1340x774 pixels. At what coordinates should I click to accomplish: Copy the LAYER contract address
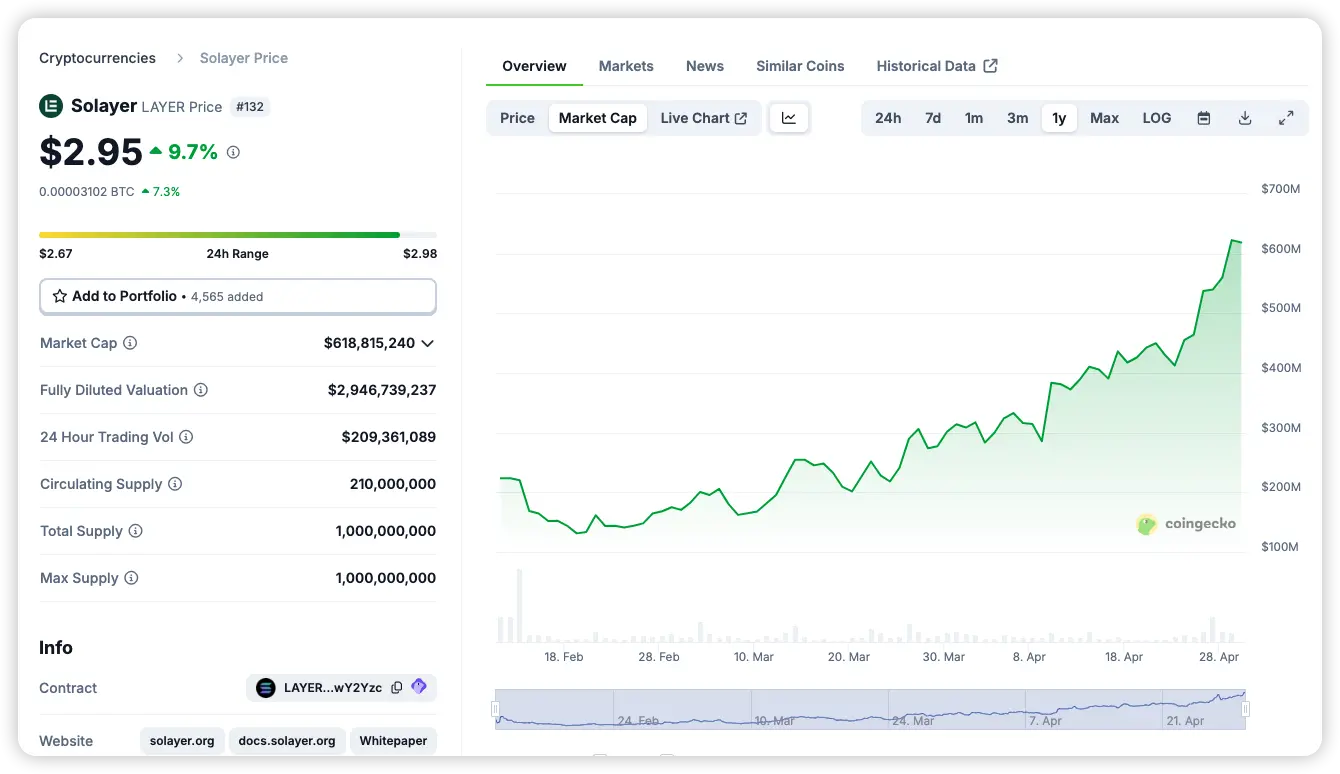coord(397,688)
